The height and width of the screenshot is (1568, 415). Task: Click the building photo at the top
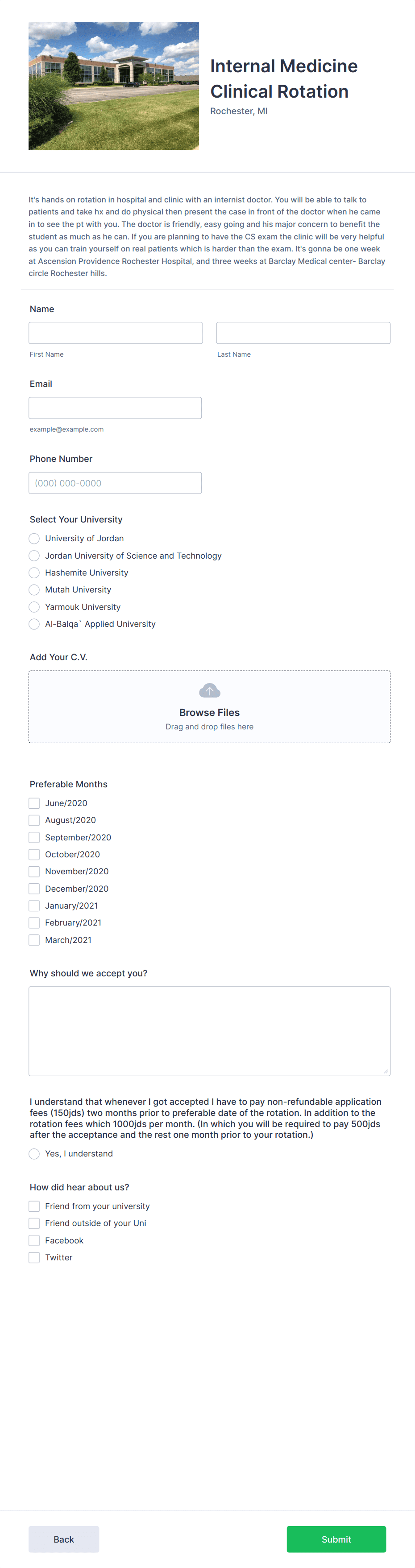point(113,85)
